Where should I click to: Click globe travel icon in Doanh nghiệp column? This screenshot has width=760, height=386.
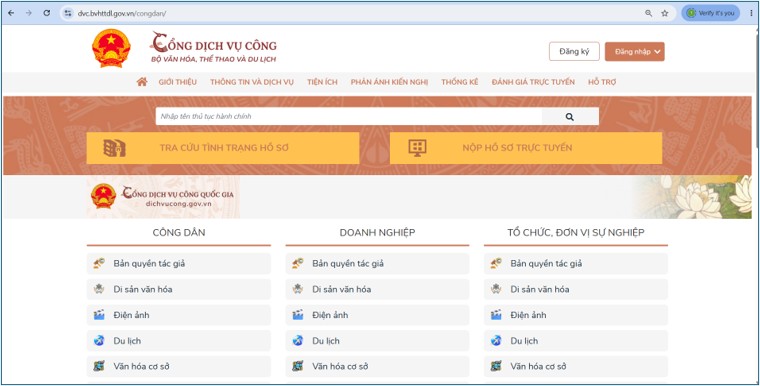(298, 341)
